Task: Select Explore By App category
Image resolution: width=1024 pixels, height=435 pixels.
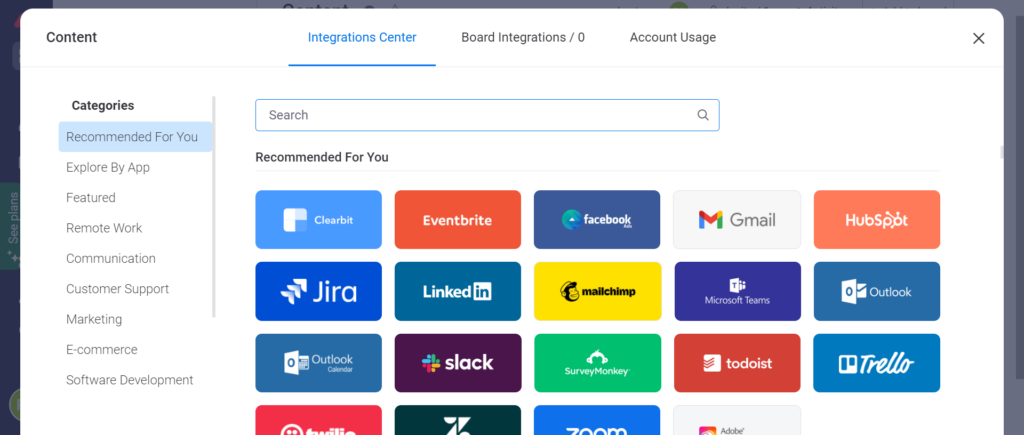Action: tap(108, 167)
